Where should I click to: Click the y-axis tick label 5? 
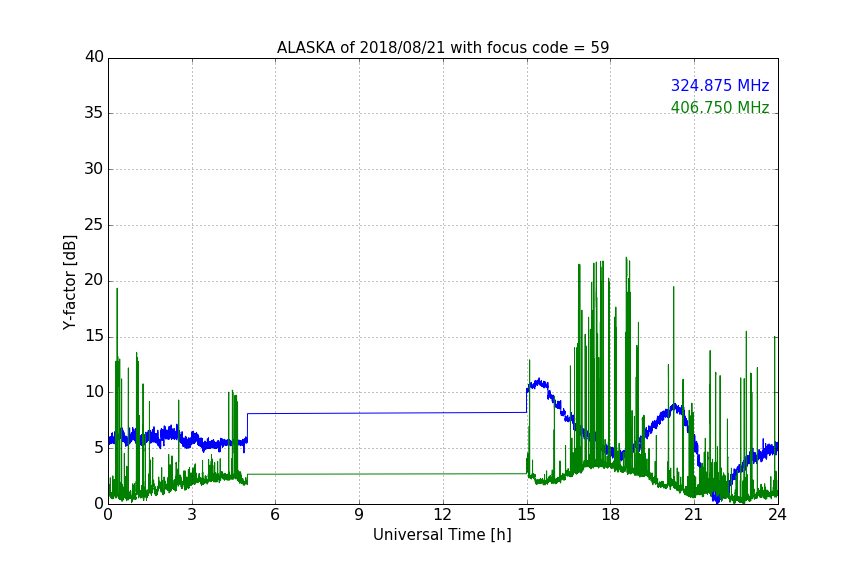(x=99, y=448)
